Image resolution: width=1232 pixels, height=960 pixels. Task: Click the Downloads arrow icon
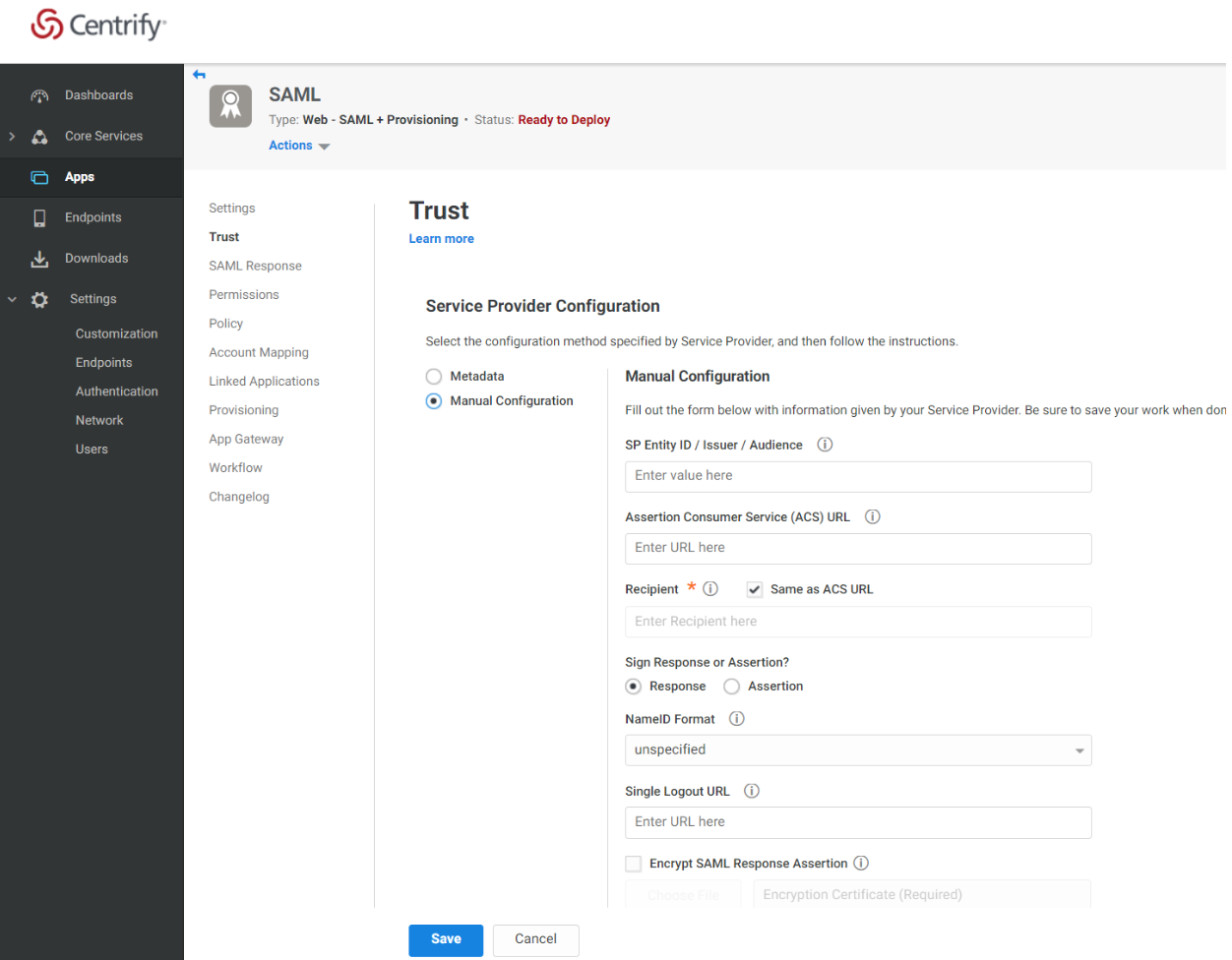coord(39,259)
